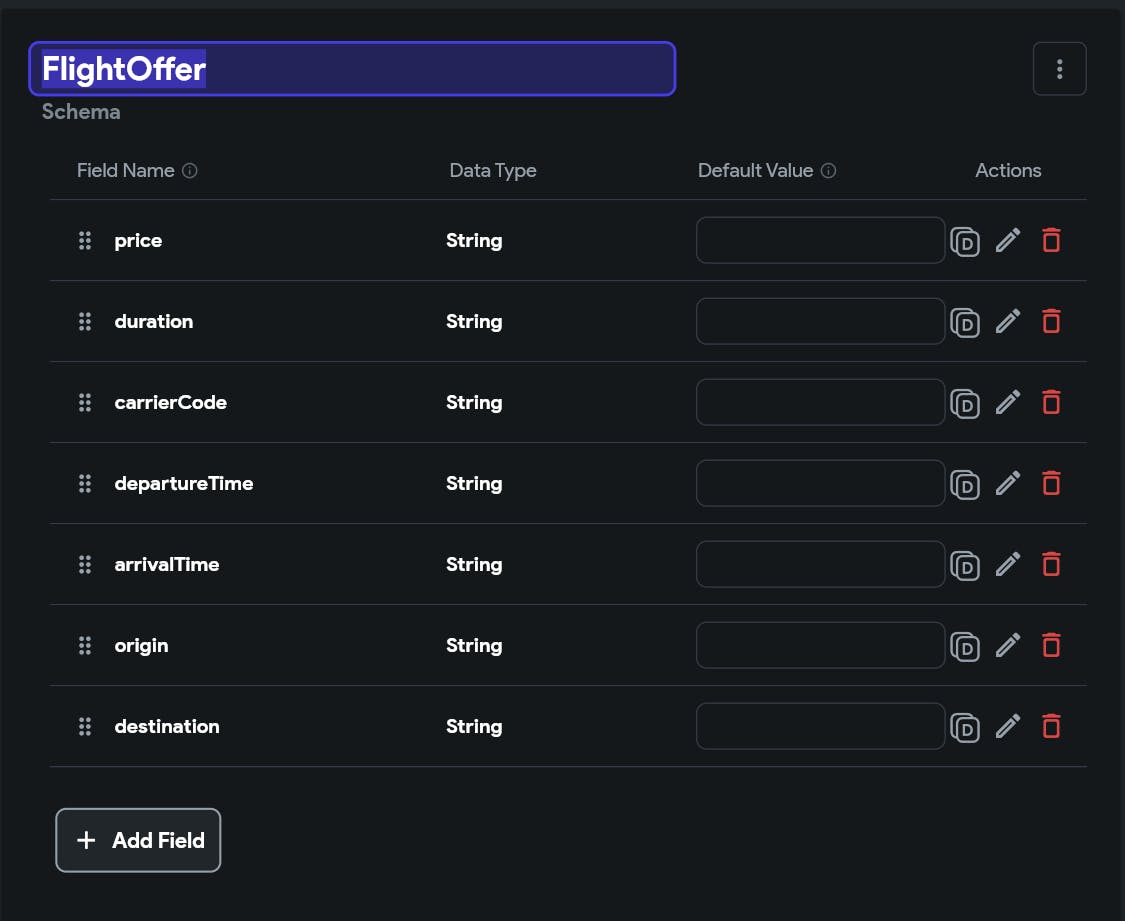Edit the arrivalTime field
The image size is (1125, 921).
click(x=1008, y=565)
